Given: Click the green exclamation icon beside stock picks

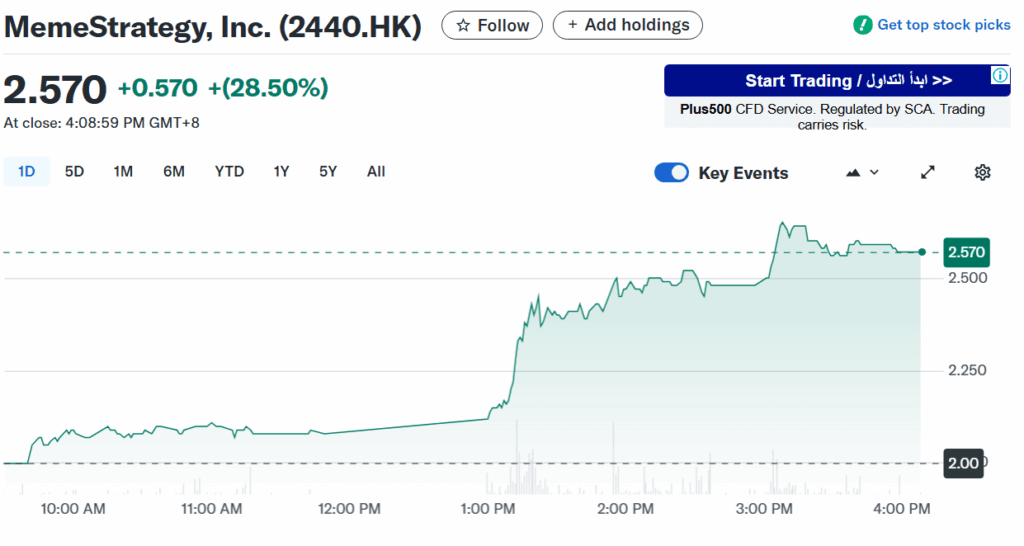Looking at the screenshot, I should click(863, 25).
